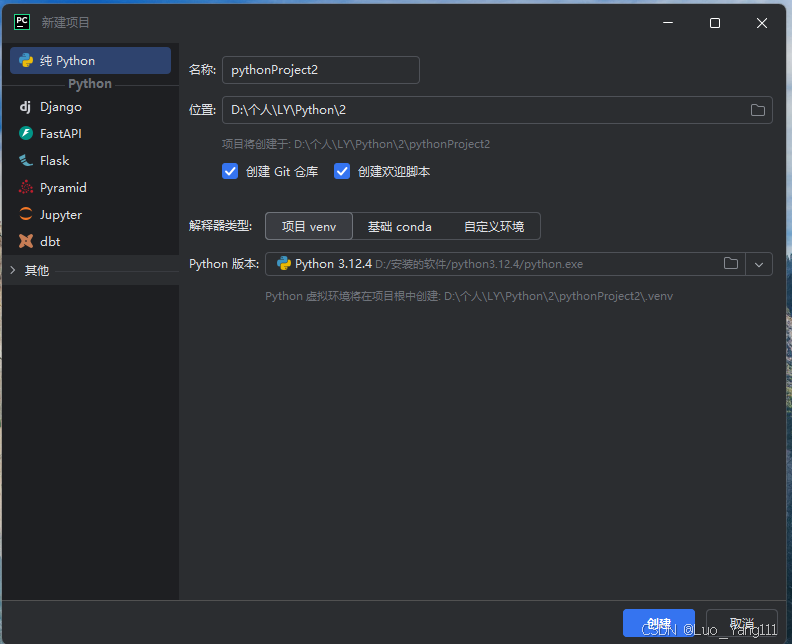Select dbt project type
Image resolution: width=792 pixels, height=644 pixels.
coord(90,241)
